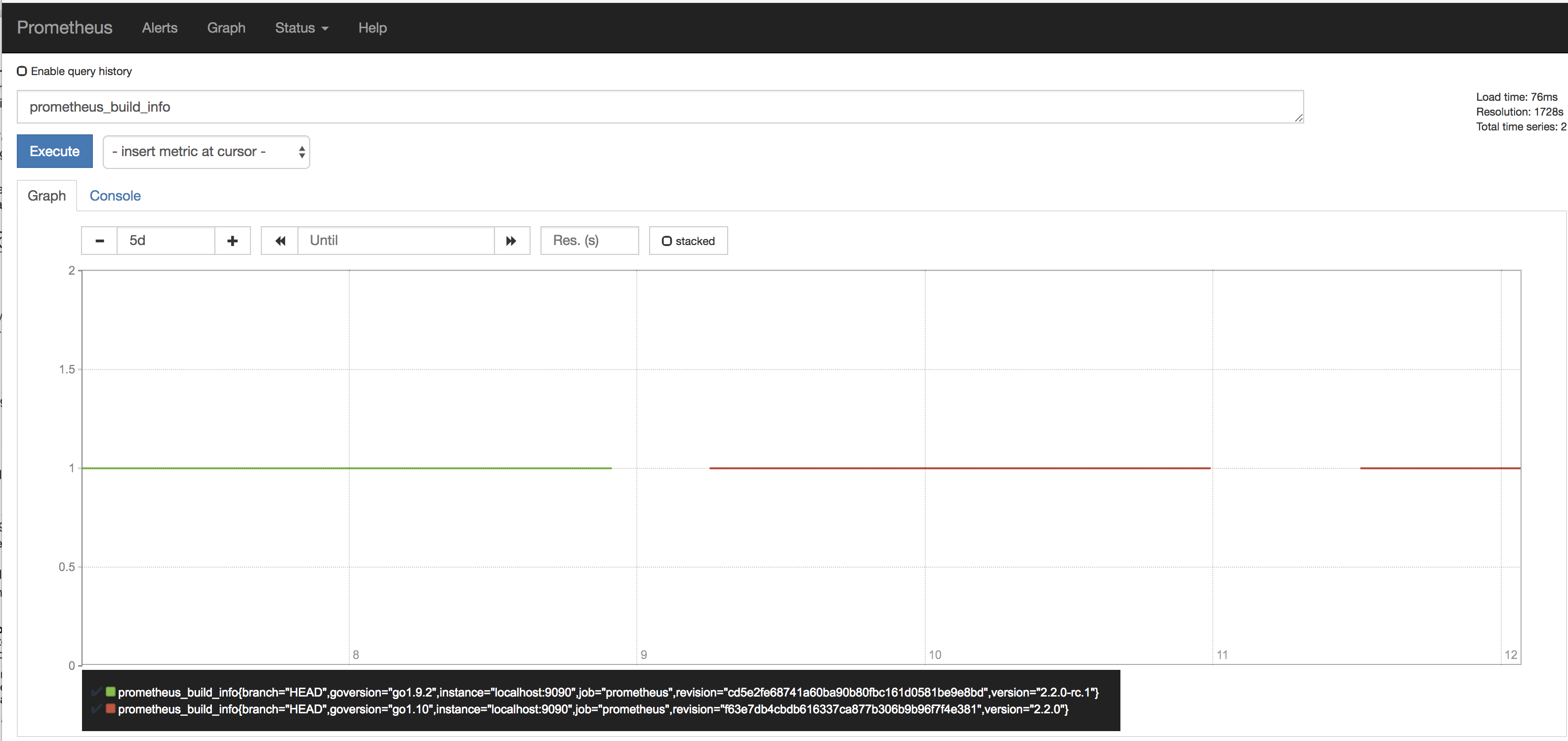Click the metric selector stepper arrows
The width and height of the screenshot is (1568, 741).
(301, 152)
